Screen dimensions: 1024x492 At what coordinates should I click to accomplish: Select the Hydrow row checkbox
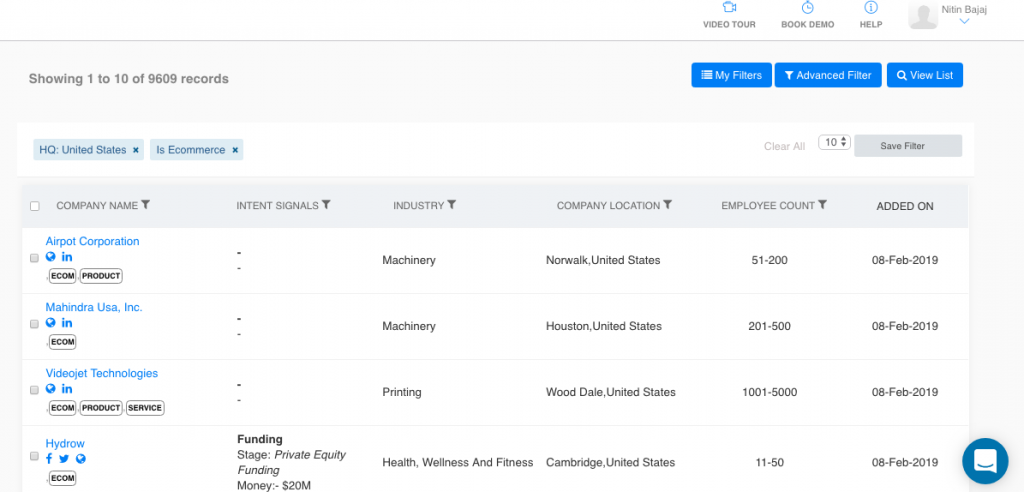[x=35, y=456]
